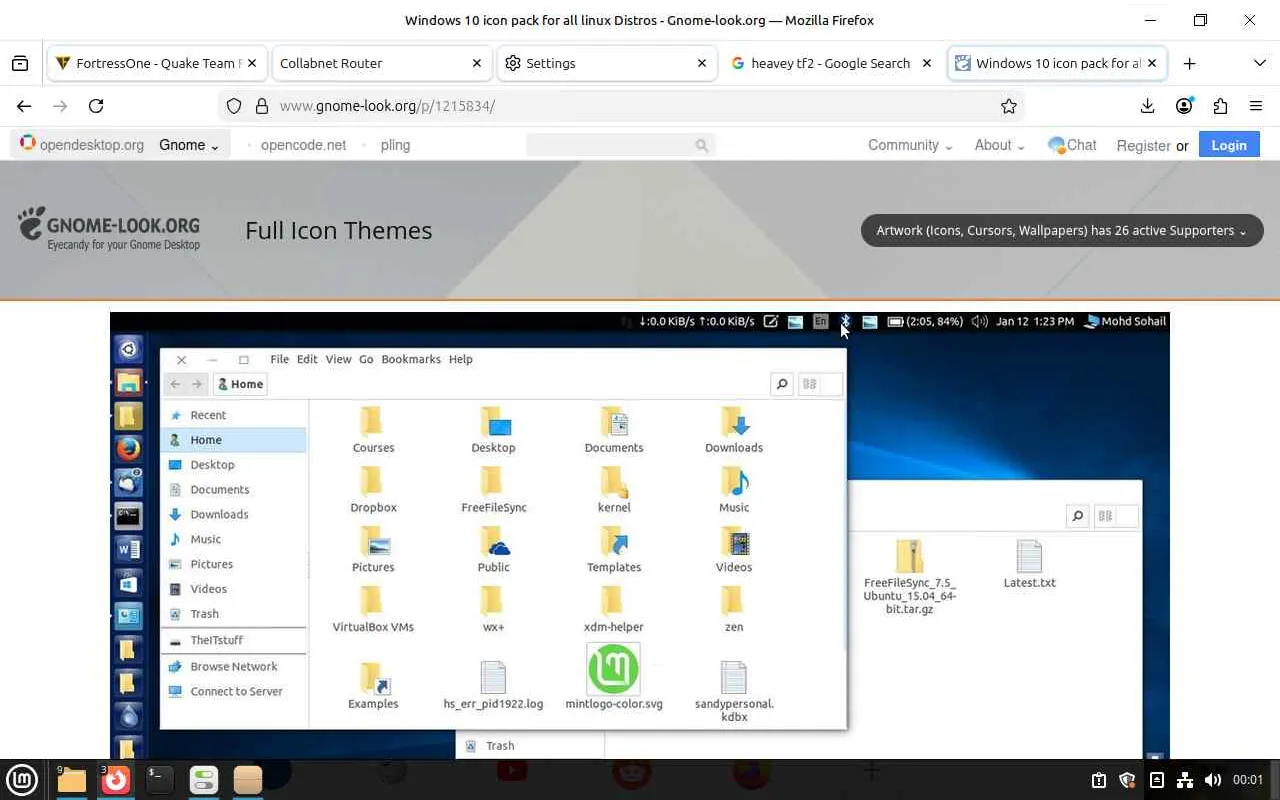Open the Firefox Downloads panel
Image resolution: width=1280 pixels, height=800 pixels.
tap(1147, 106)
